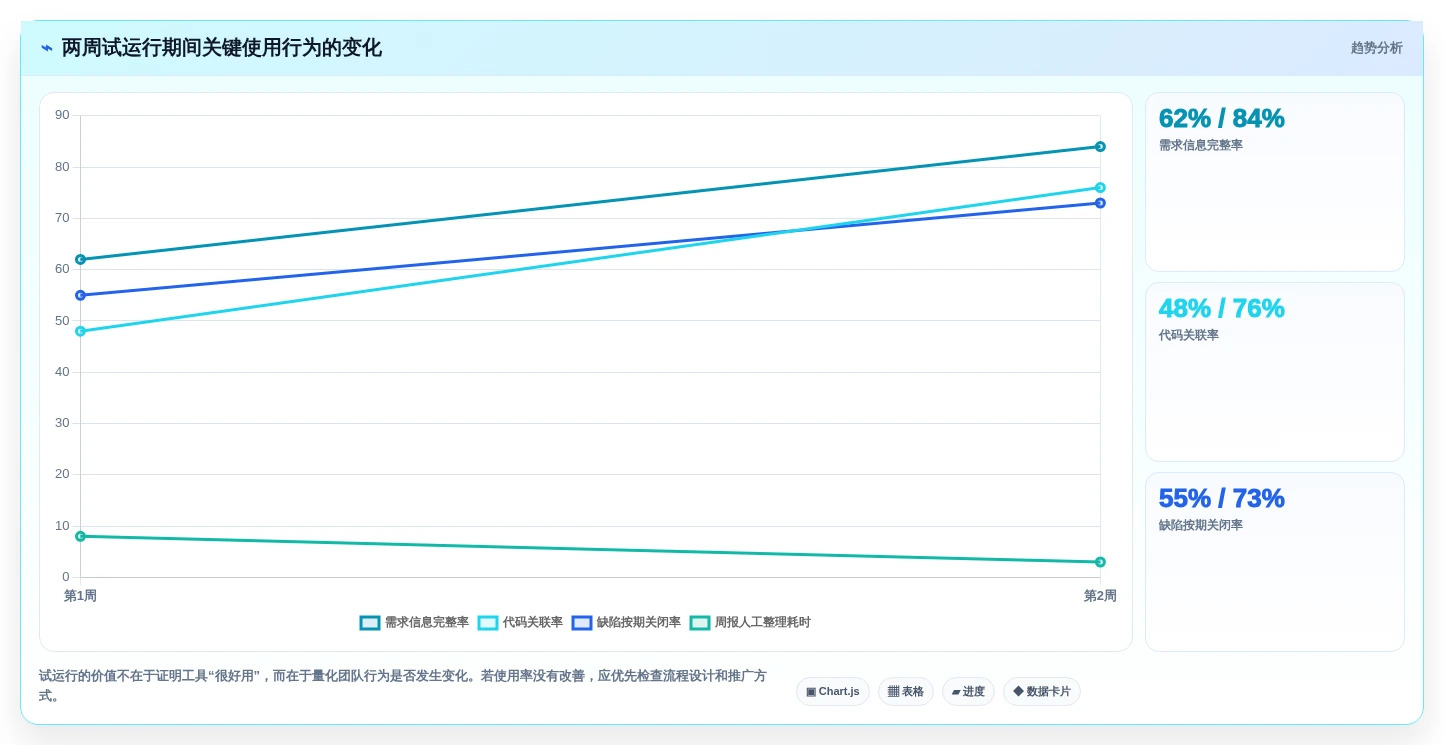
Task: Click the chart title 两周试运行期间关键使用行为的变化
Action: (x=222, y=48)
